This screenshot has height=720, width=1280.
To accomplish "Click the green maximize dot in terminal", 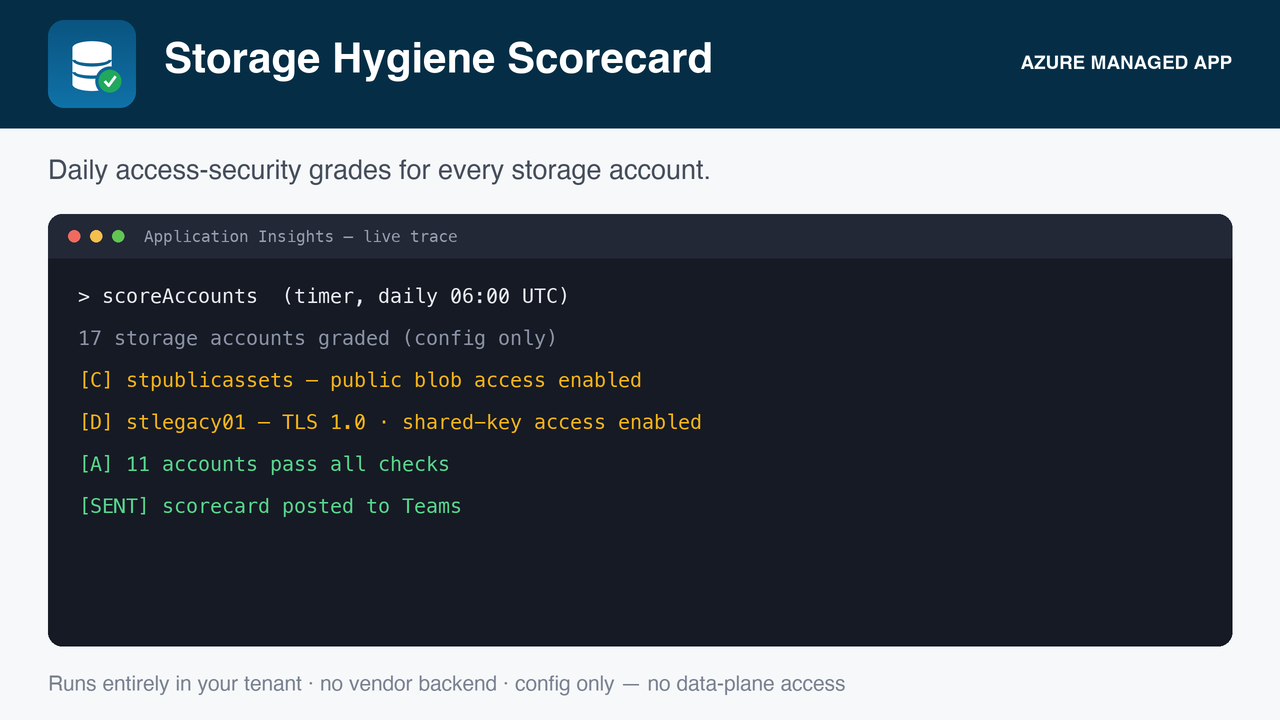I will click(118, 236).
